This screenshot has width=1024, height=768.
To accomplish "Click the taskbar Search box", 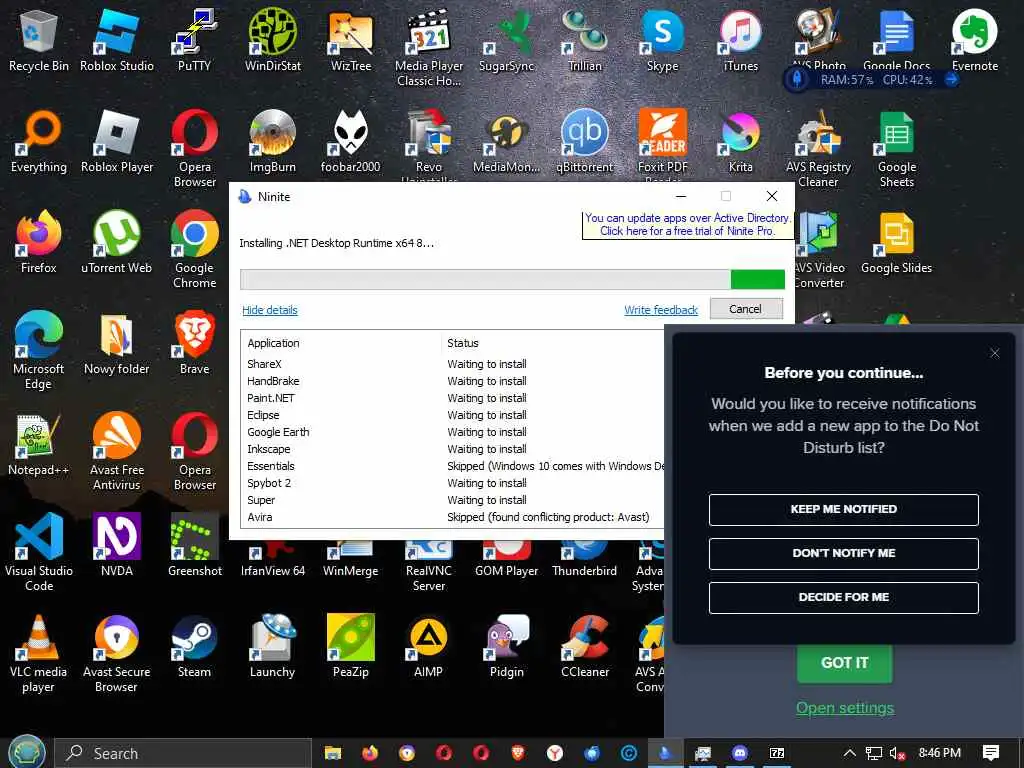I will (x=183, y=753).
